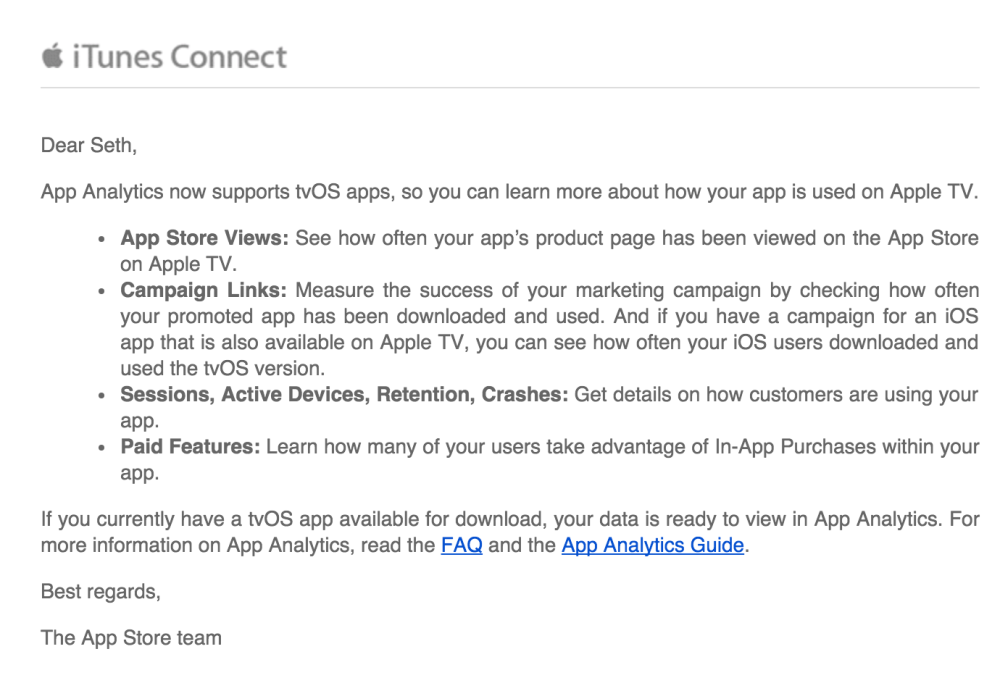Click the 'Best regards,' closing line
This screenshot has width=1000, height=678.
tap(99, 592)
